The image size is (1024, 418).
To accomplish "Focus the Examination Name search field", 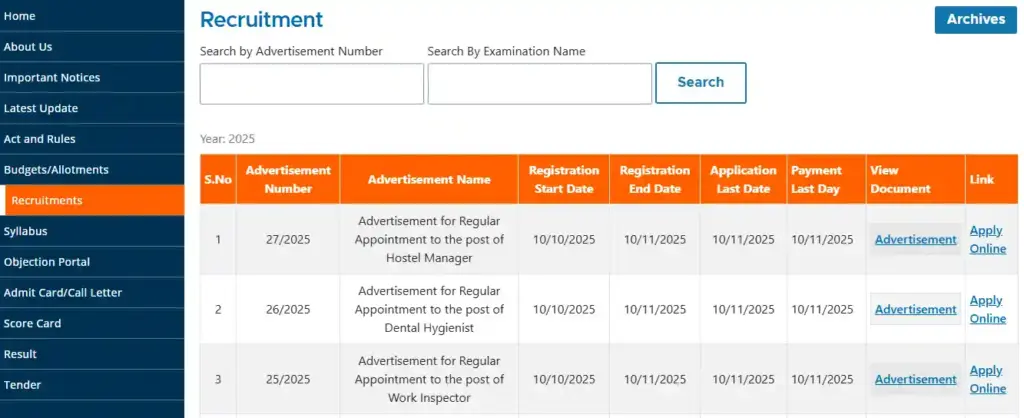I will click(540, 84).
